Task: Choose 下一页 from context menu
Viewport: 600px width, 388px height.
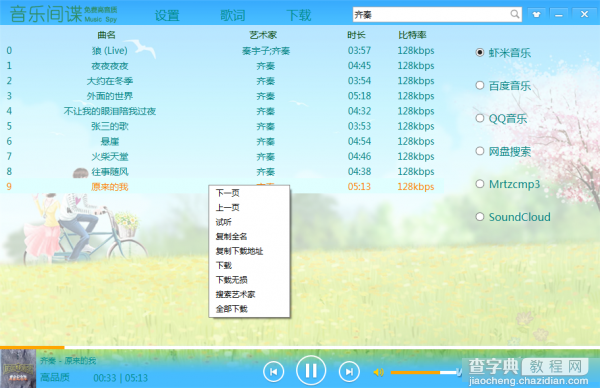Action: [x=249, y=193]
